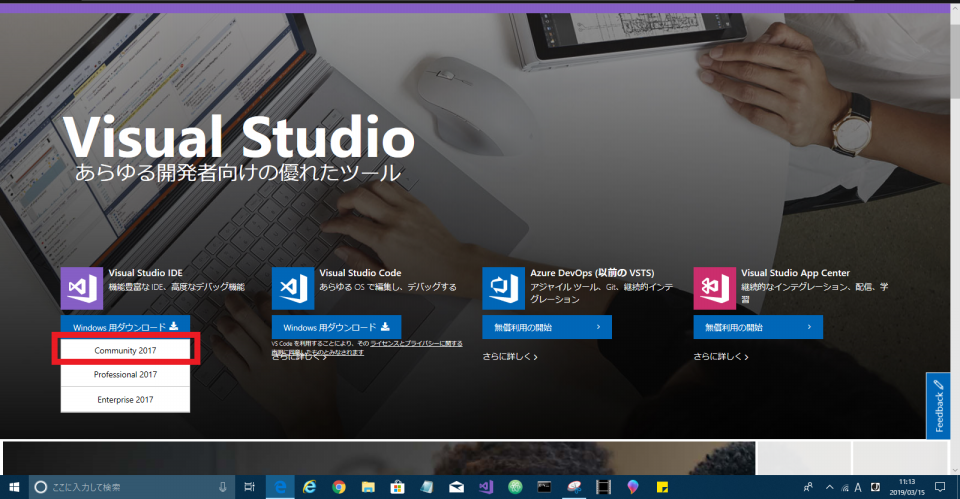Viewport: 960px width, 499px height.
Task: Click the Azure DevOps logo icon
Action: pos(503,288)
